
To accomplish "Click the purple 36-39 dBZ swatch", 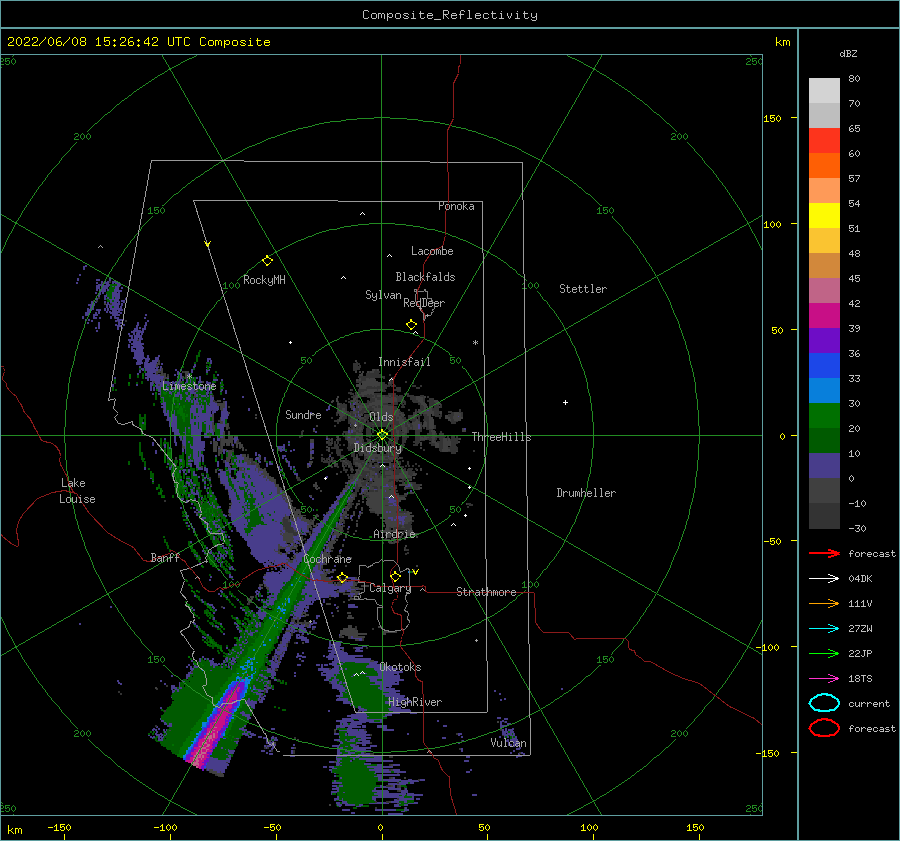I will coord(824,340).
